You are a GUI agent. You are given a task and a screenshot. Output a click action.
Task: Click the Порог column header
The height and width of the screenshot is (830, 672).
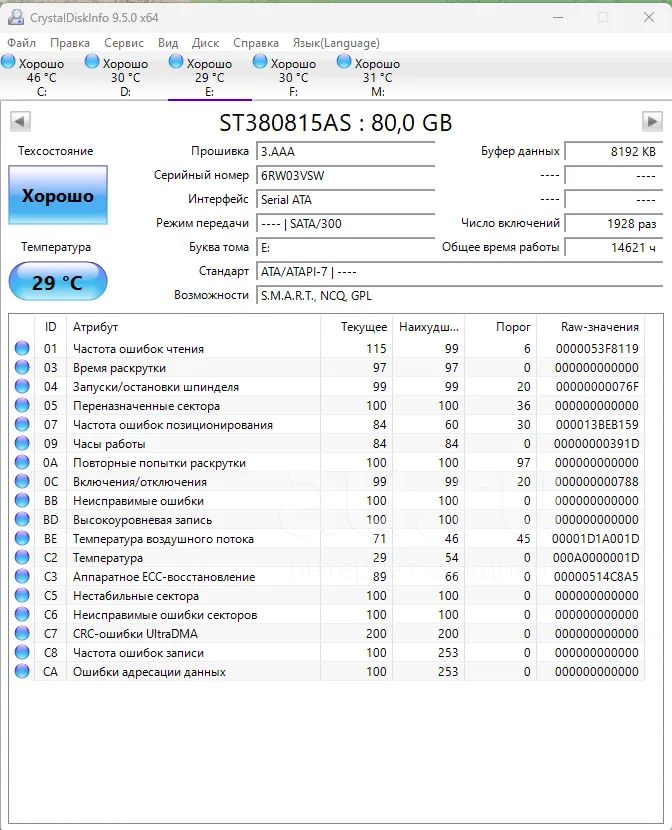click(501, 327)
